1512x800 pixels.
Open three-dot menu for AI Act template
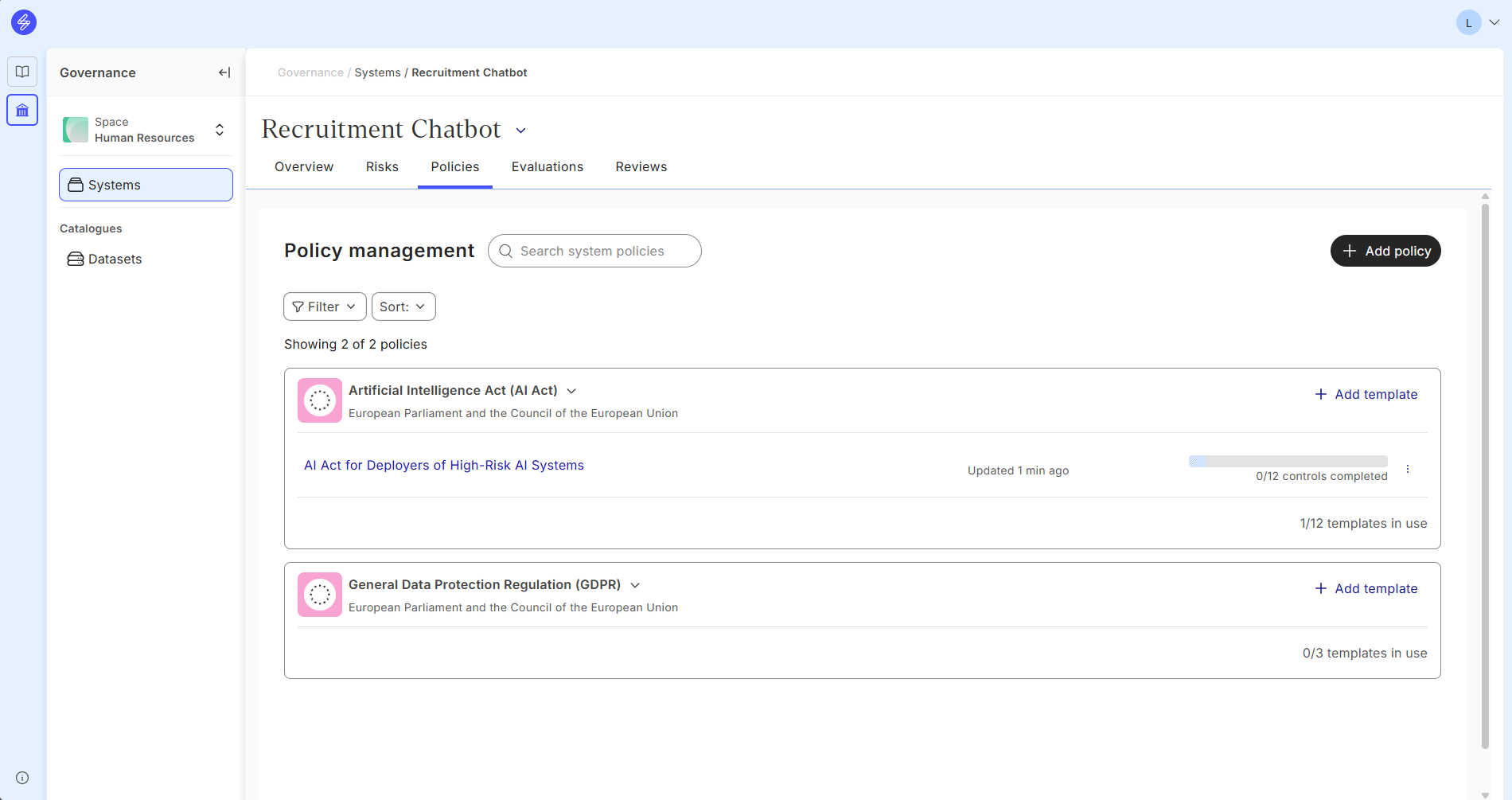pos(1407,469)
